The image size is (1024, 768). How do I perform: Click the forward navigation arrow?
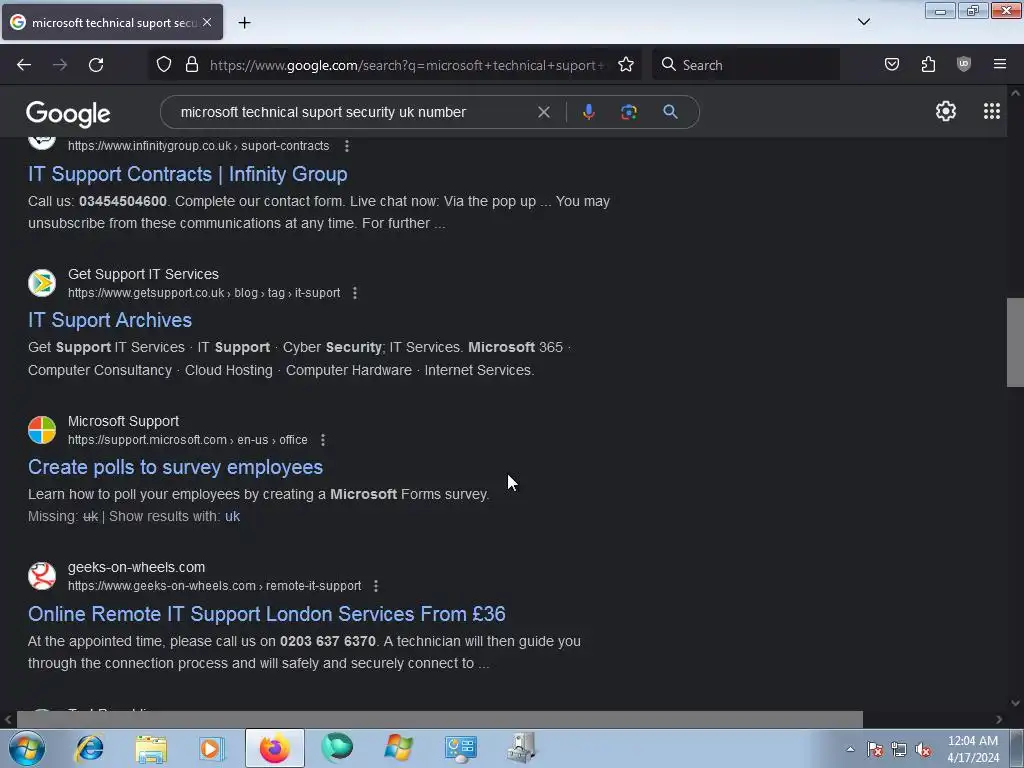(x=60, y=65)
